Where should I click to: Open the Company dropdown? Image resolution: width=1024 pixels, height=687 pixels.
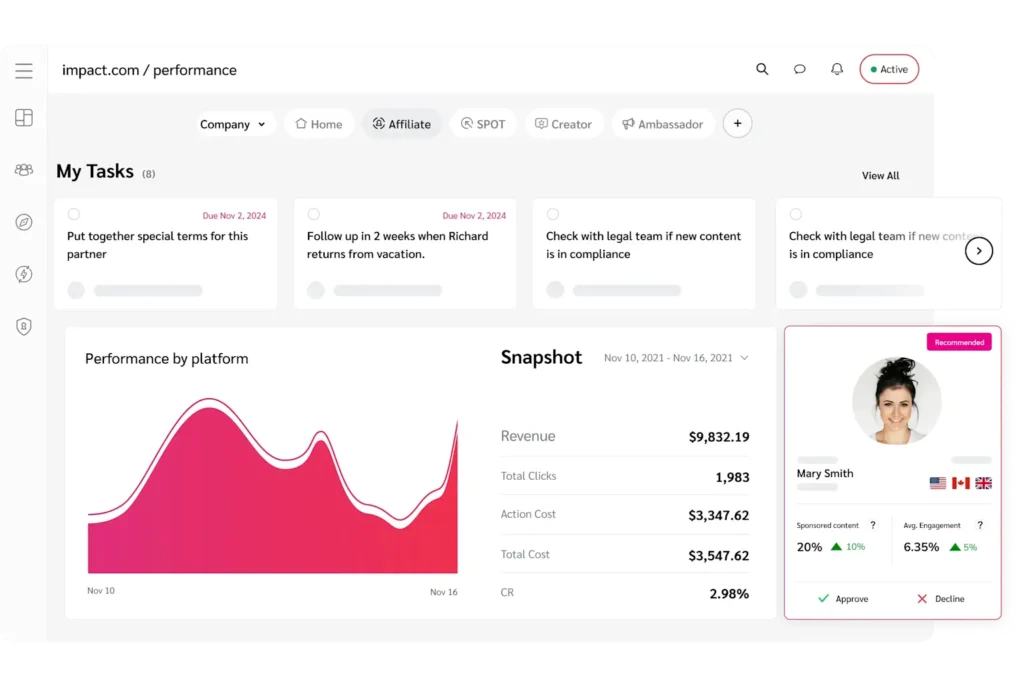[234, 123]
